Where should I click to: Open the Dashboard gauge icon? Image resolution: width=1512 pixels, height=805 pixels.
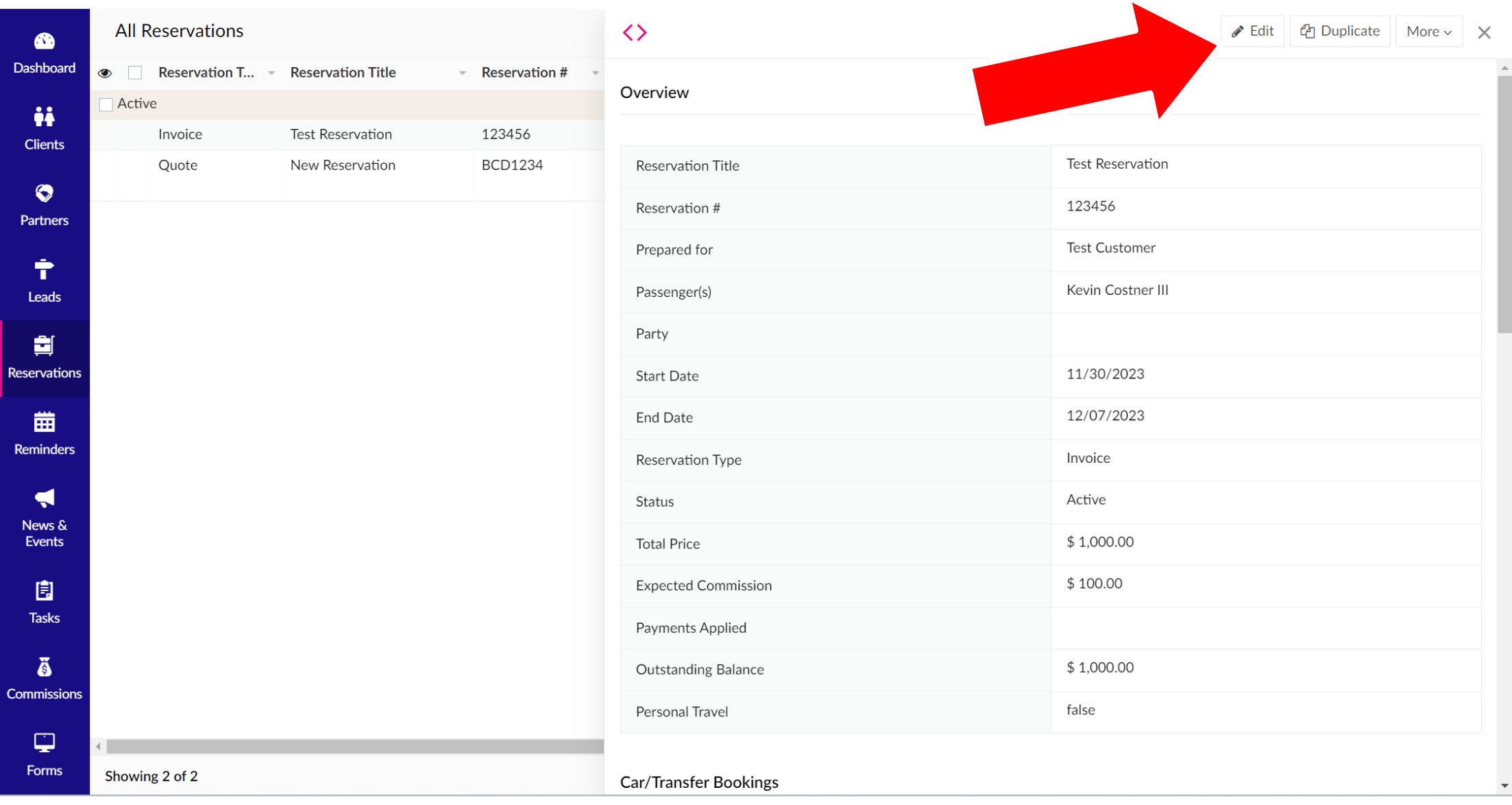(x=44, y=42)
